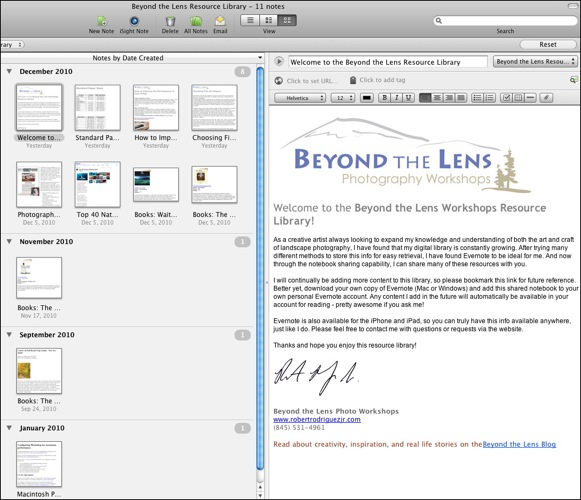Insert a checkbox to-do
The width and height of the screenshot is (581, 500).
[506, 98]
